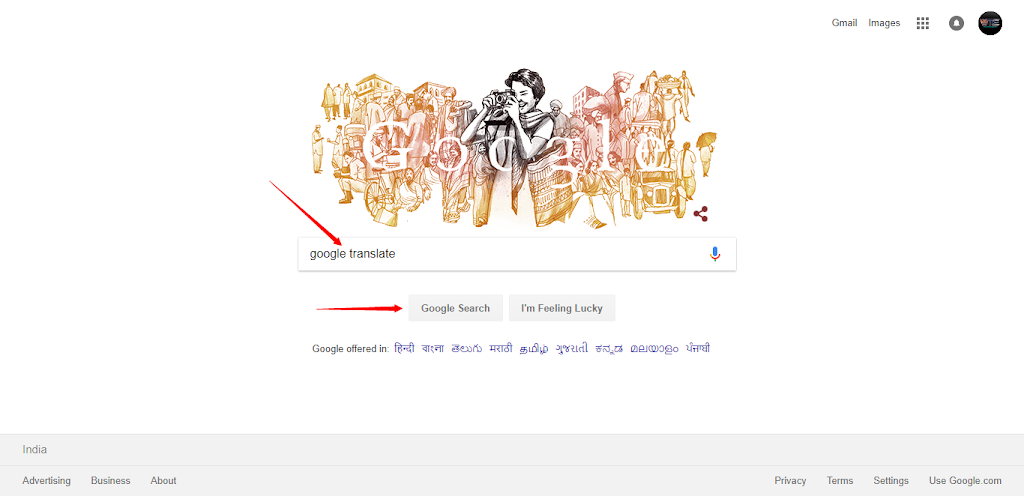The height and width of the screenshot is (496, 1024).
Task: Select Use Google.com link
Action: 965,480
